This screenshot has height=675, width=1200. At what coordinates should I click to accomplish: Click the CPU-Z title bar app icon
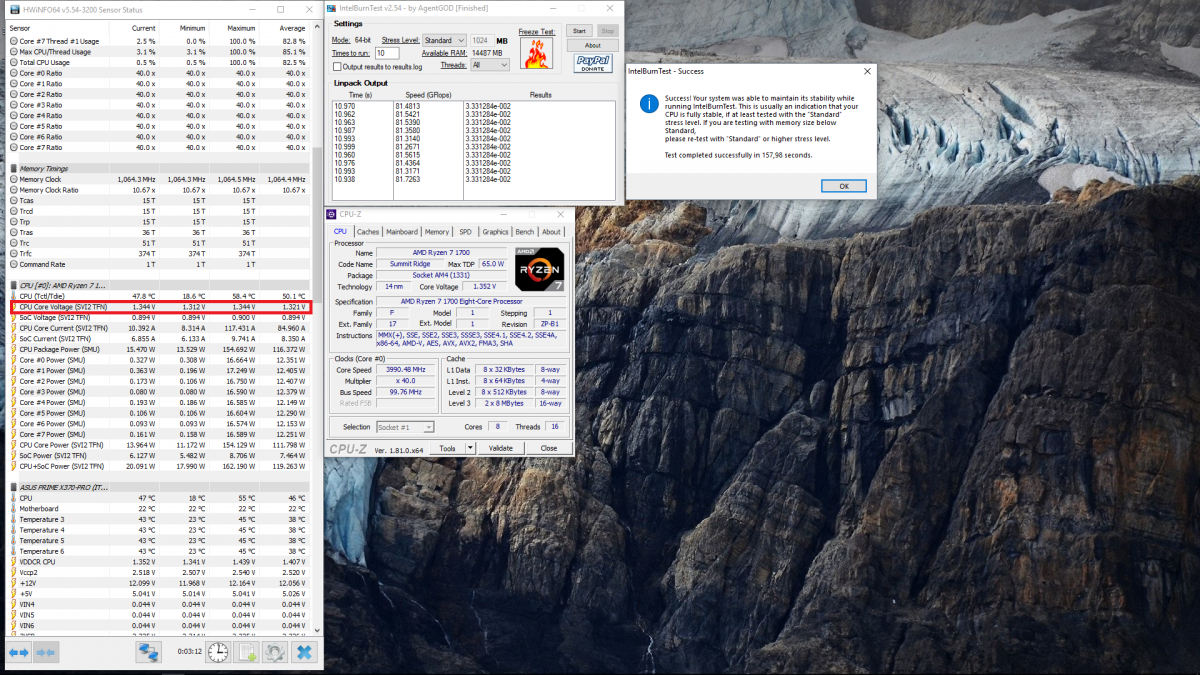tap(333, 214)
